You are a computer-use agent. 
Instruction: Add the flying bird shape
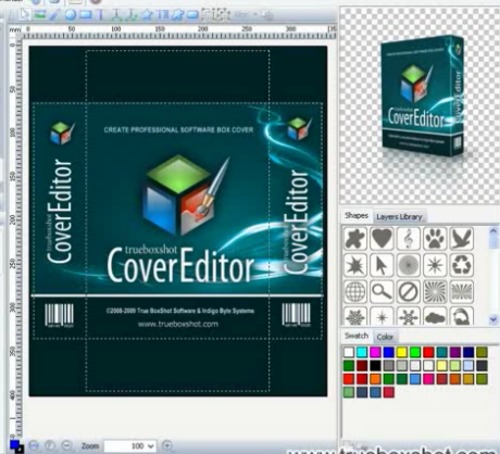coord(462,238)
